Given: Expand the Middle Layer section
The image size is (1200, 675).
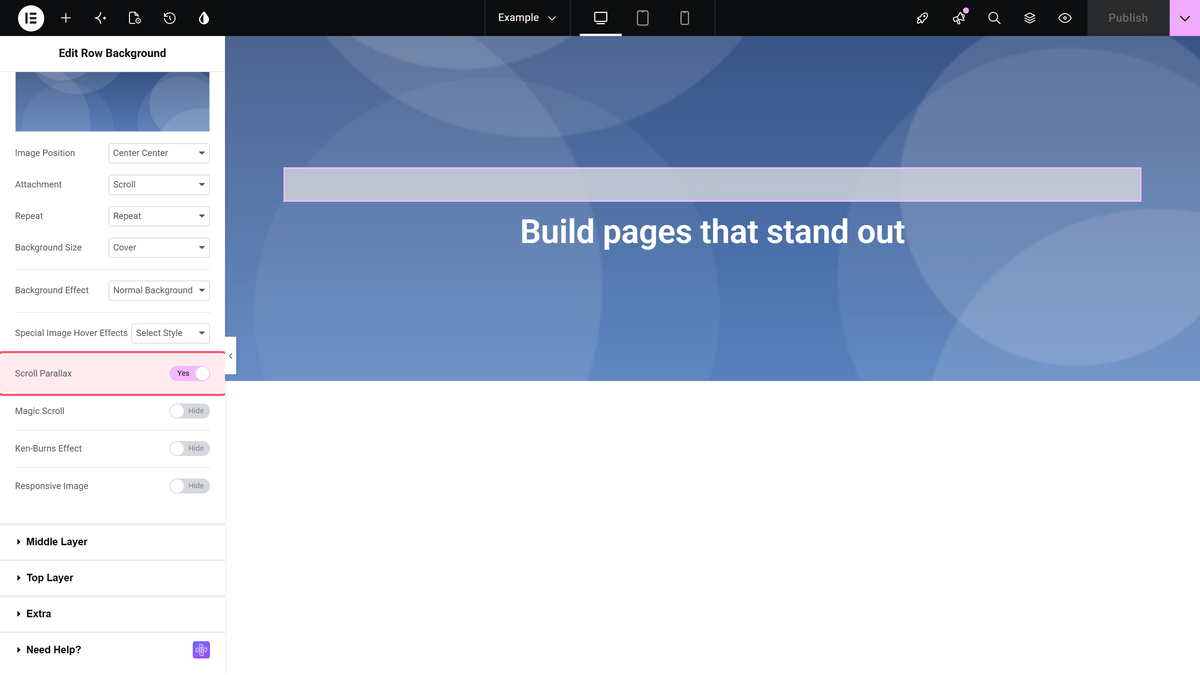Looking at the screenshot, I should click(x=112, y=542).
